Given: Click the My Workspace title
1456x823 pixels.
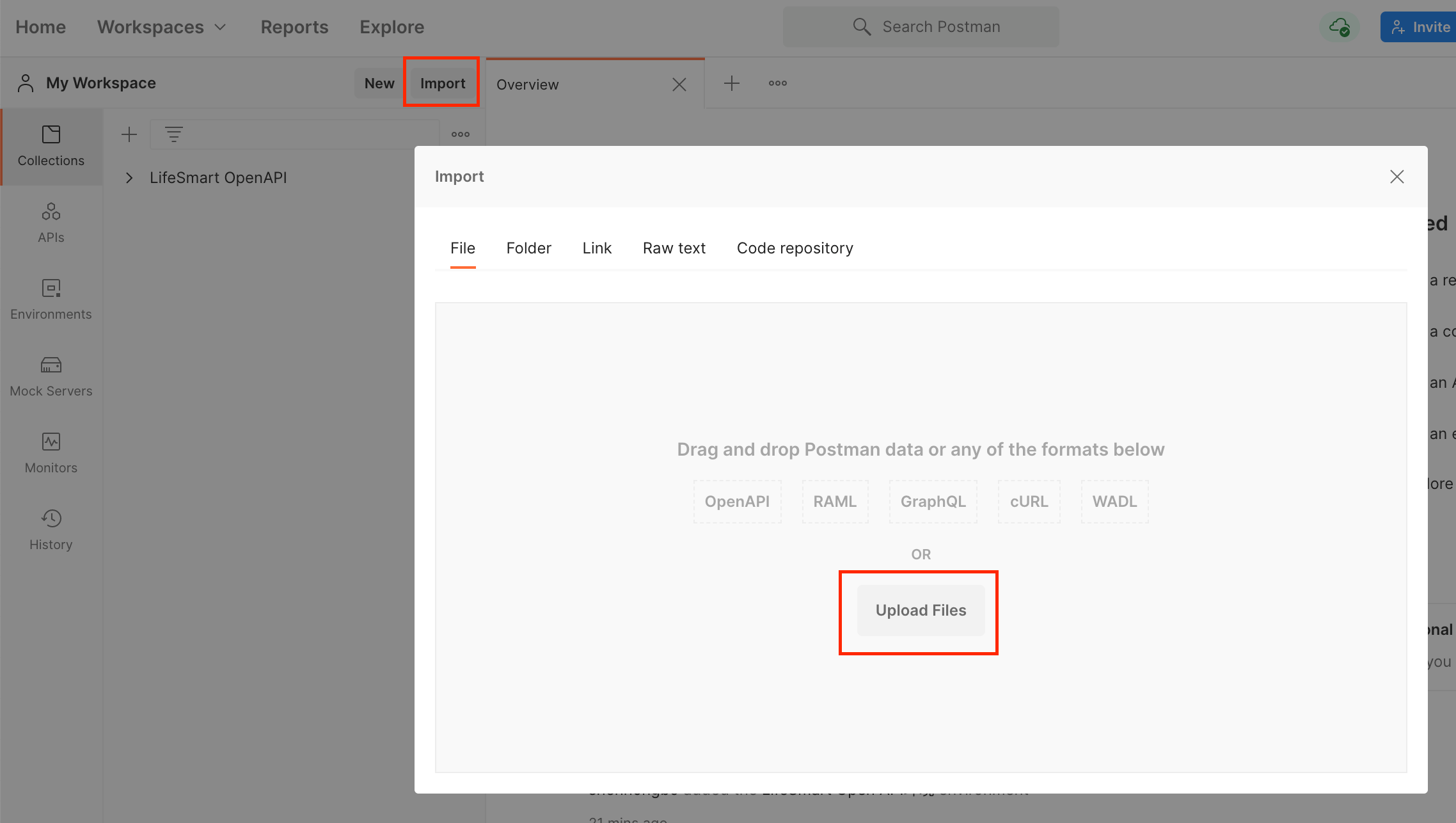Looking at the screenshot, I should pos(101,83).
